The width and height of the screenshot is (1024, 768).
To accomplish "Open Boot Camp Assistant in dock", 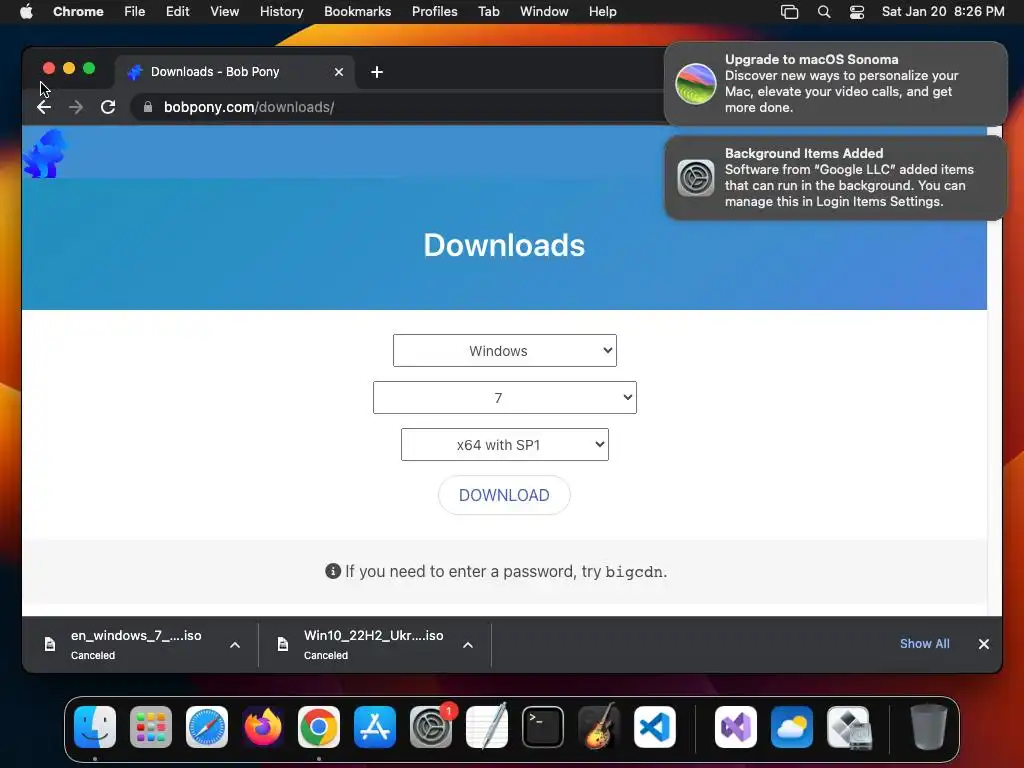I will (848, 727).
